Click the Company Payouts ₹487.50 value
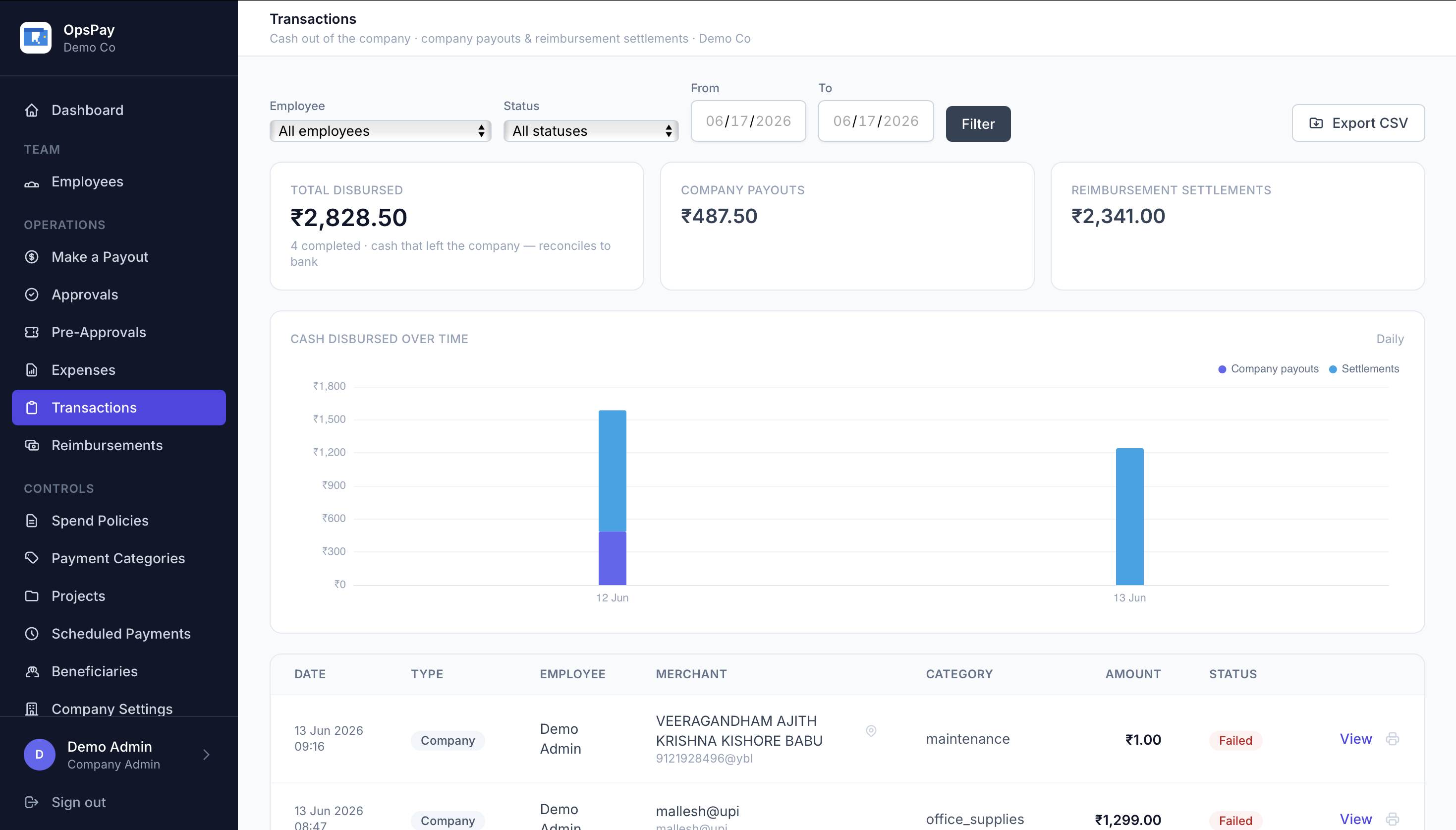Image resolution: width=1456 pixels, height=830 pixels. coord(719,216)
